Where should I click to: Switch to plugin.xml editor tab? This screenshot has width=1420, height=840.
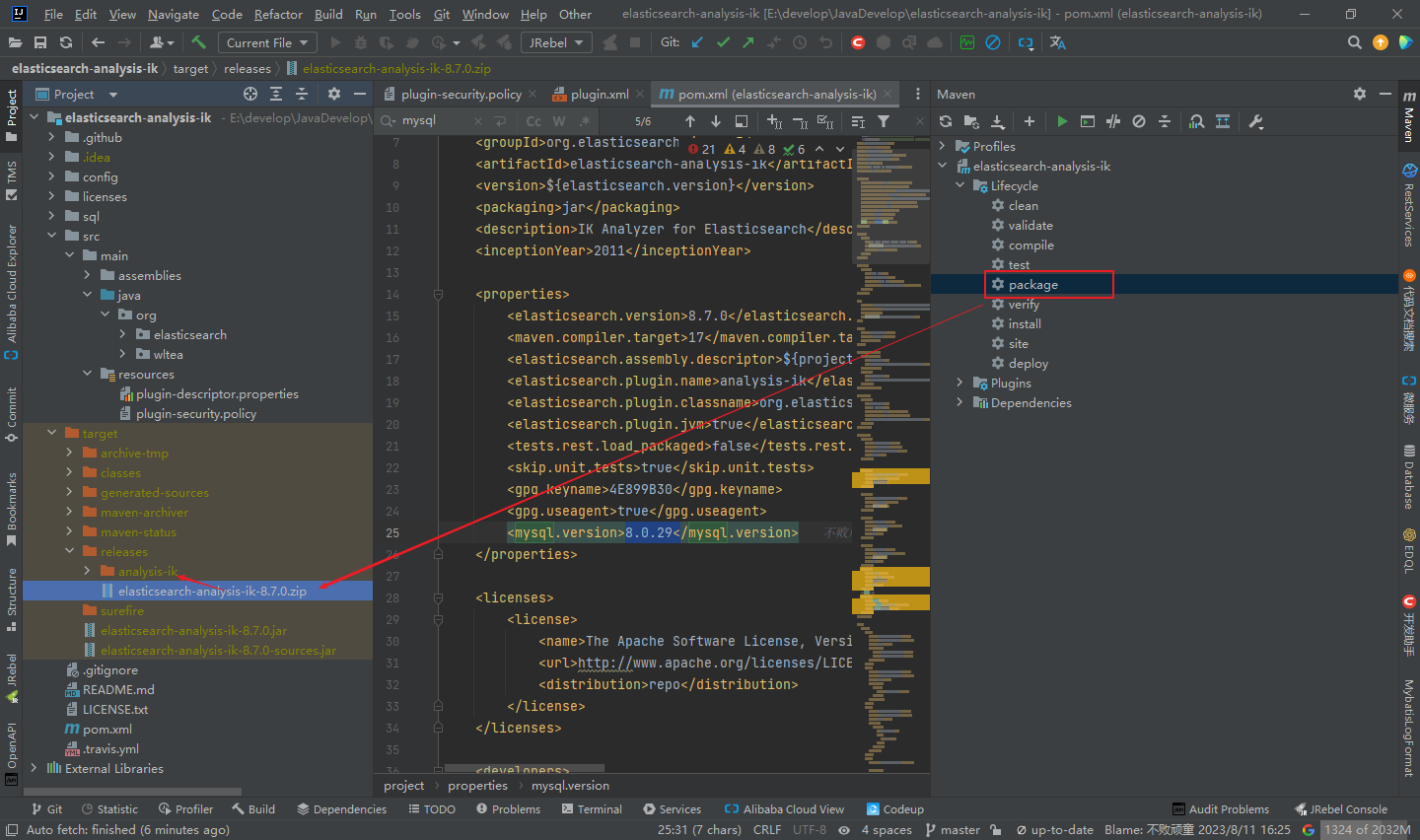[x=600, y=94]
